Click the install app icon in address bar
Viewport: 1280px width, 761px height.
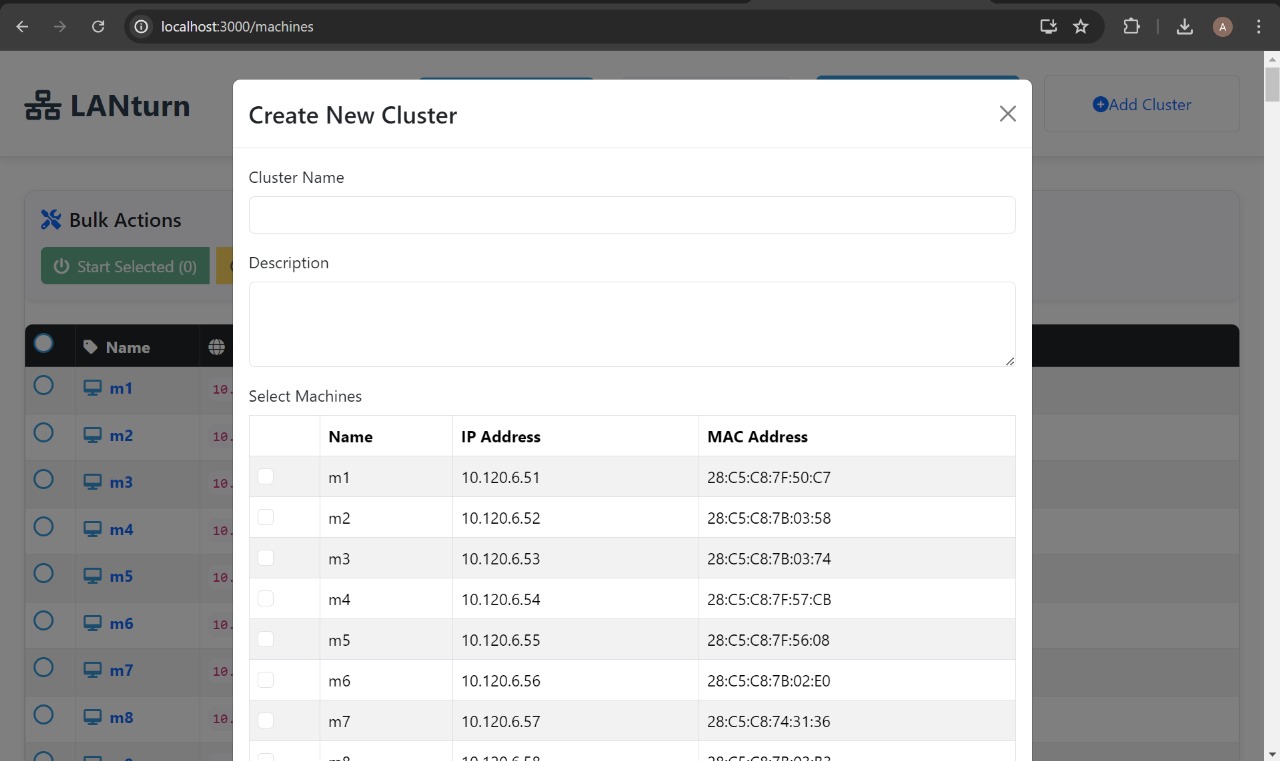pos(1048,27)
